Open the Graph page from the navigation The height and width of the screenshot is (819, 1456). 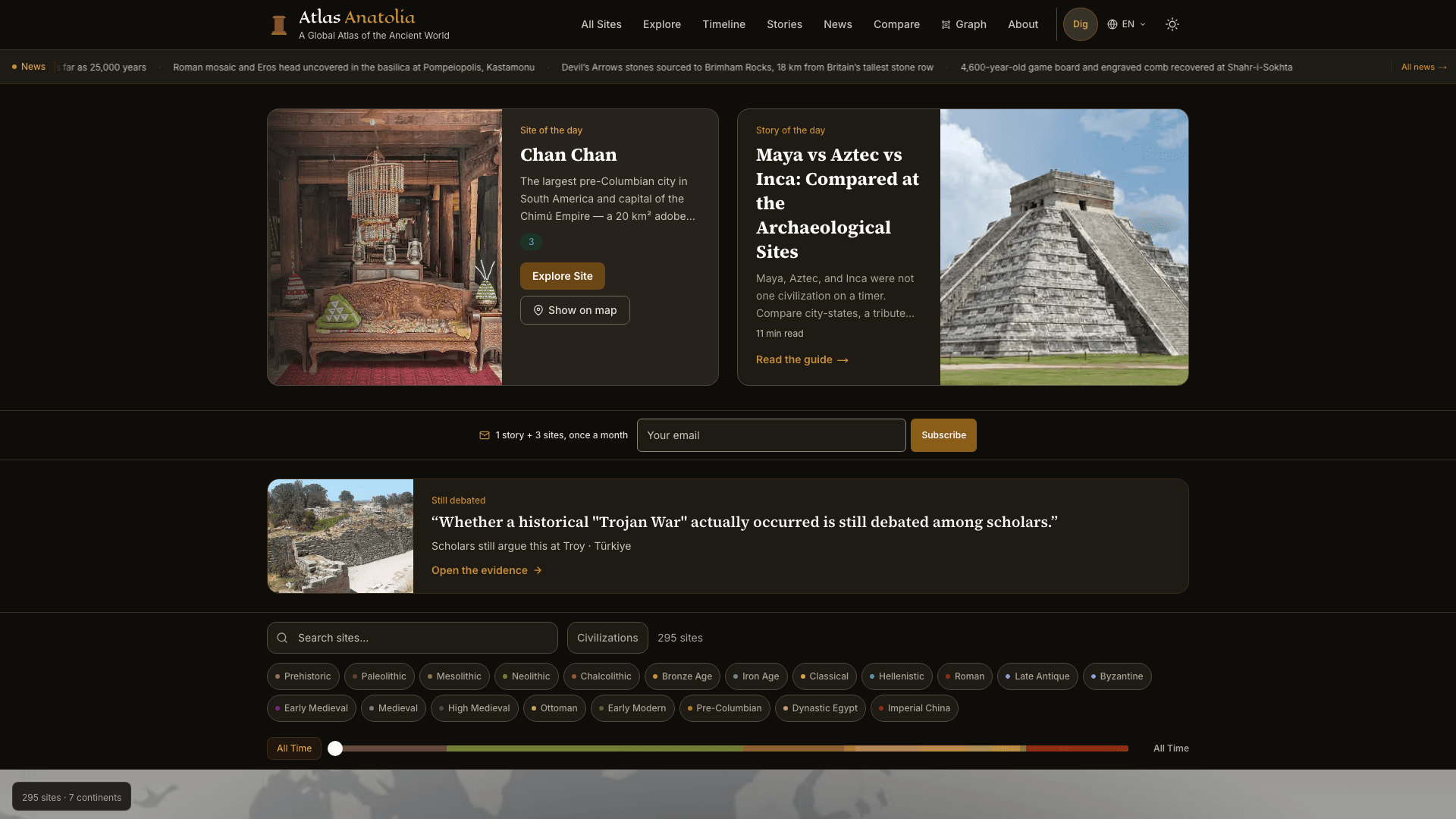click(964, 24)
